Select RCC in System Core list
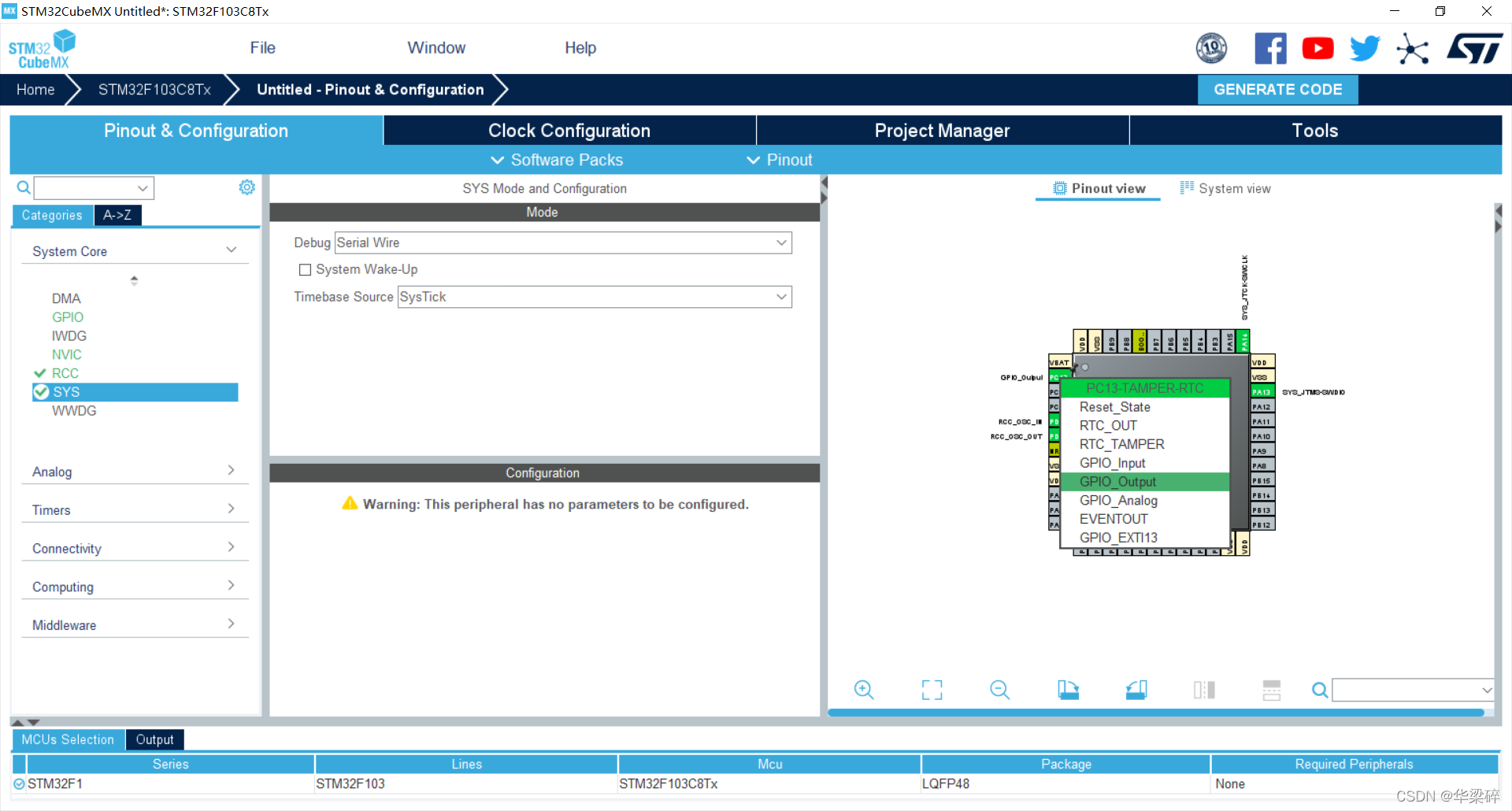This screenshot has width=1512, height=811. click(65, 373)
